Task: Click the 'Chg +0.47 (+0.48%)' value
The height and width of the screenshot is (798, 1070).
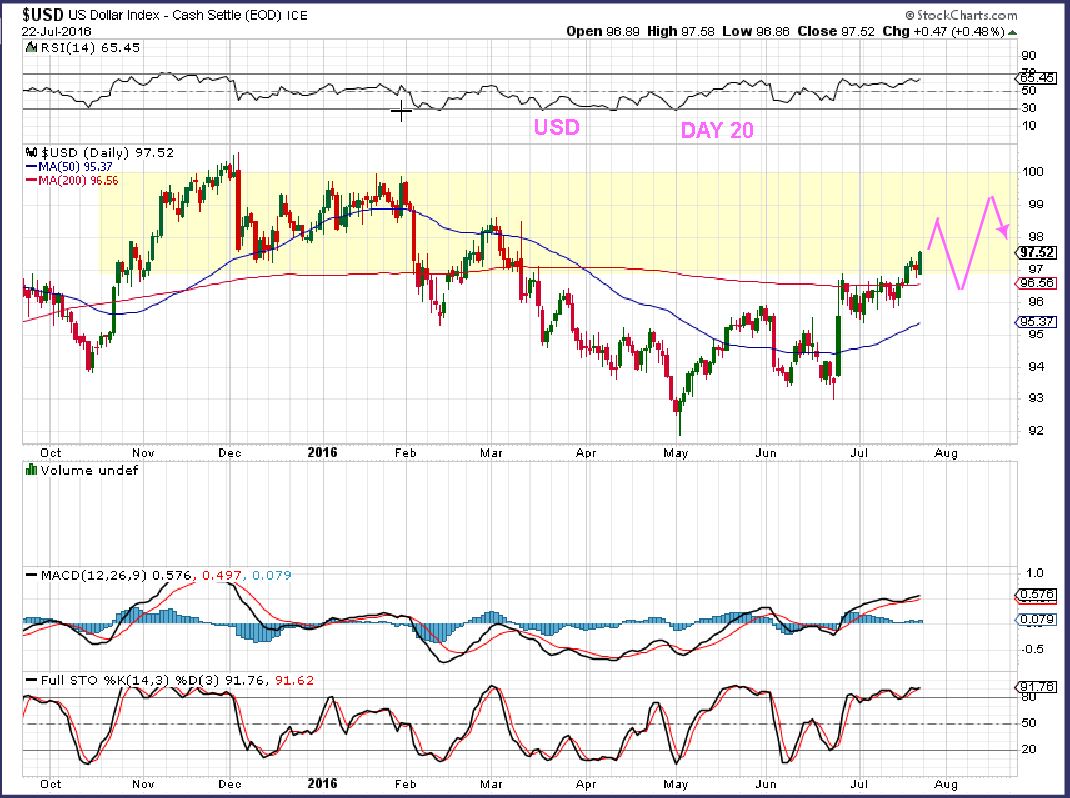Action: 943,31
